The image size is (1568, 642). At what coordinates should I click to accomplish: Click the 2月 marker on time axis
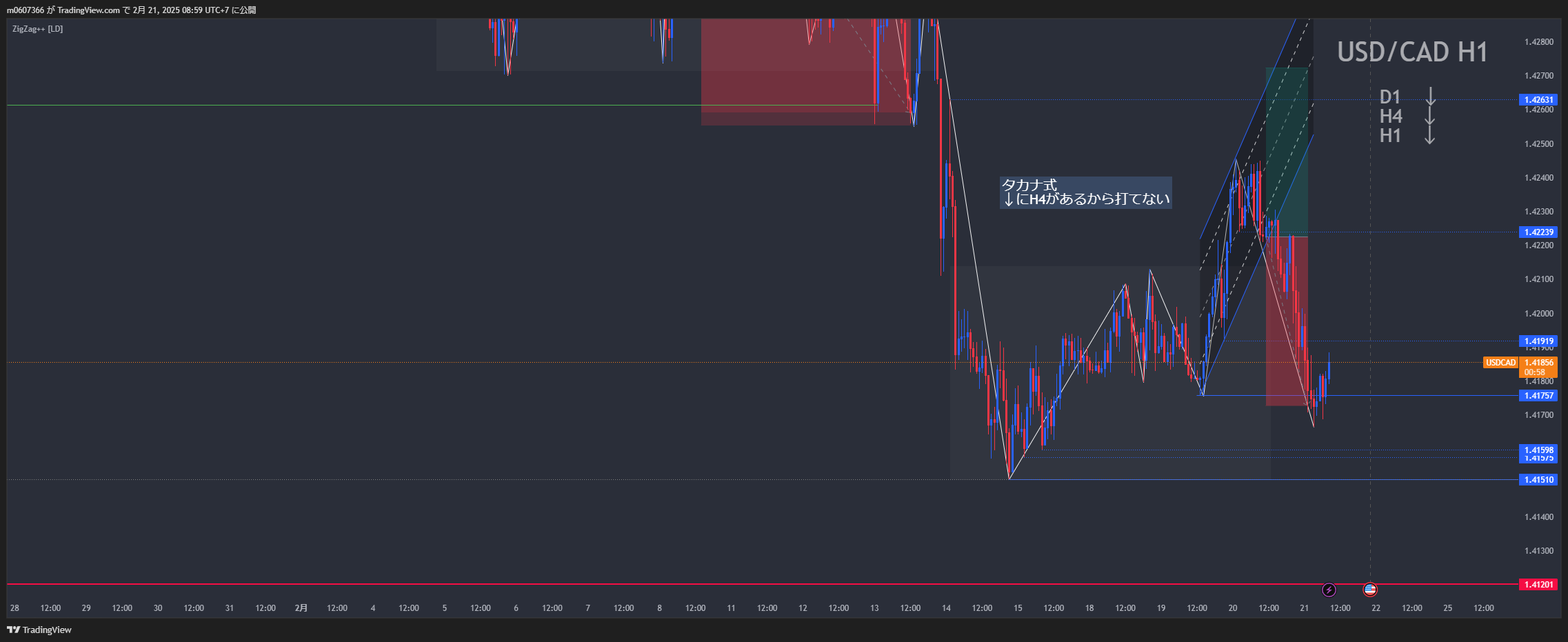[301, 608]
